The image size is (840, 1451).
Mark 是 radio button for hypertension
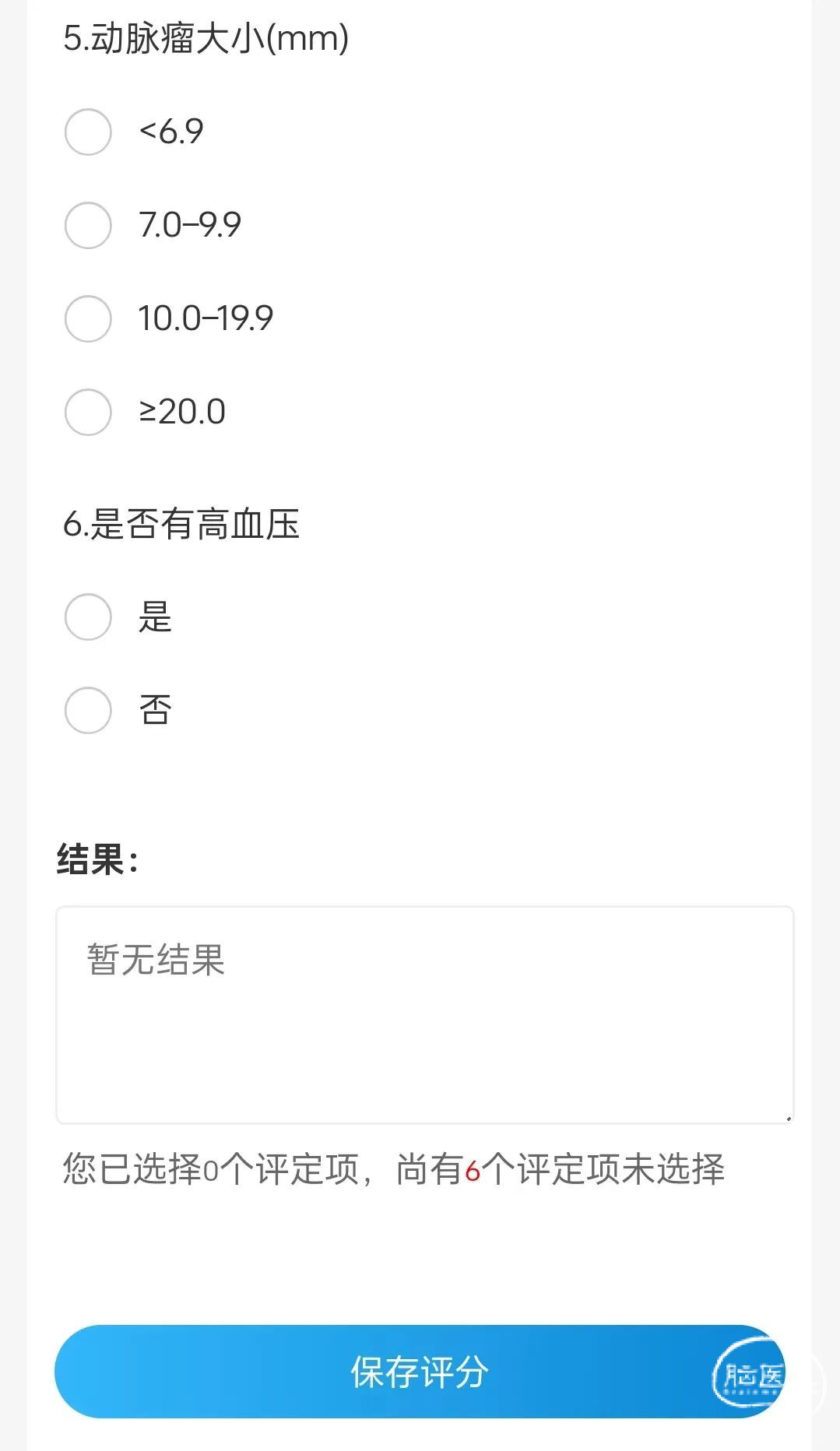[x=88, y=617]
